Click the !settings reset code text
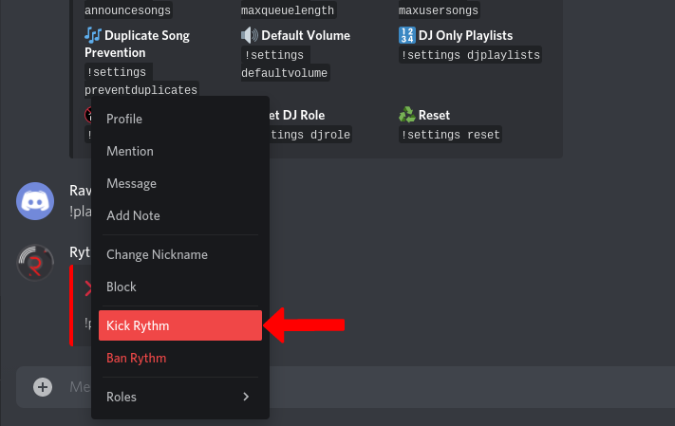The width and height of the screenshot is (675, 426). coord(450,135)
